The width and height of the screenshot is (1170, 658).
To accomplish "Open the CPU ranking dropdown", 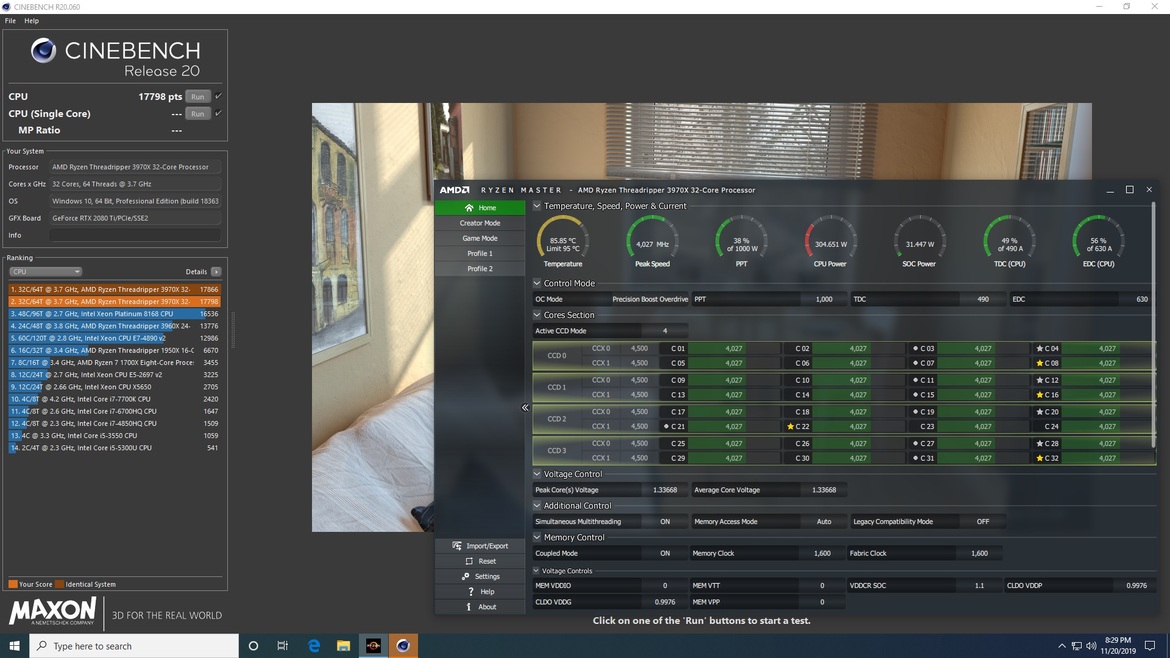I will point(45,272).
